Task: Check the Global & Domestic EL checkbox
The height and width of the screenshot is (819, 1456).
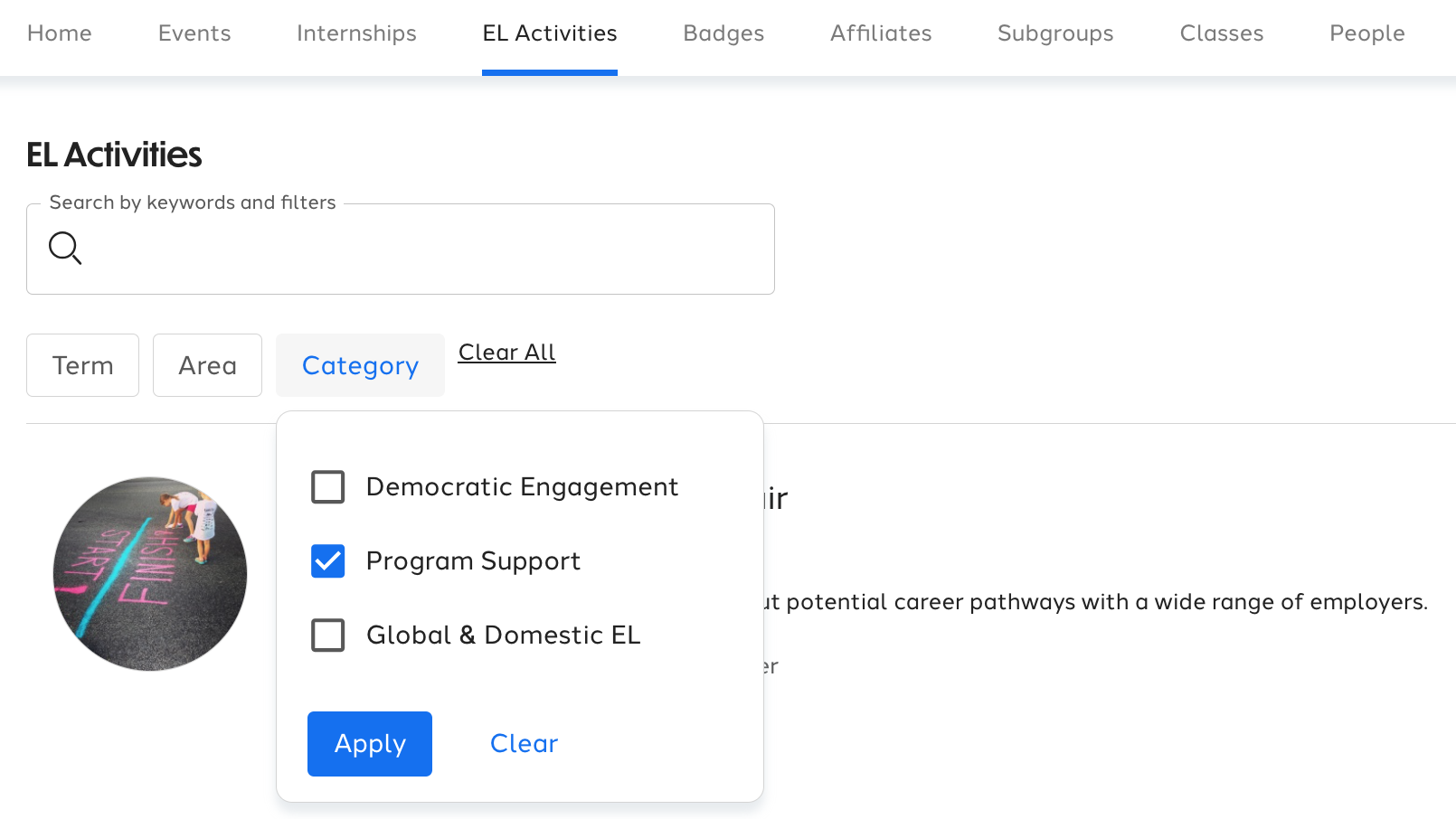Action: tap(327, 635)
